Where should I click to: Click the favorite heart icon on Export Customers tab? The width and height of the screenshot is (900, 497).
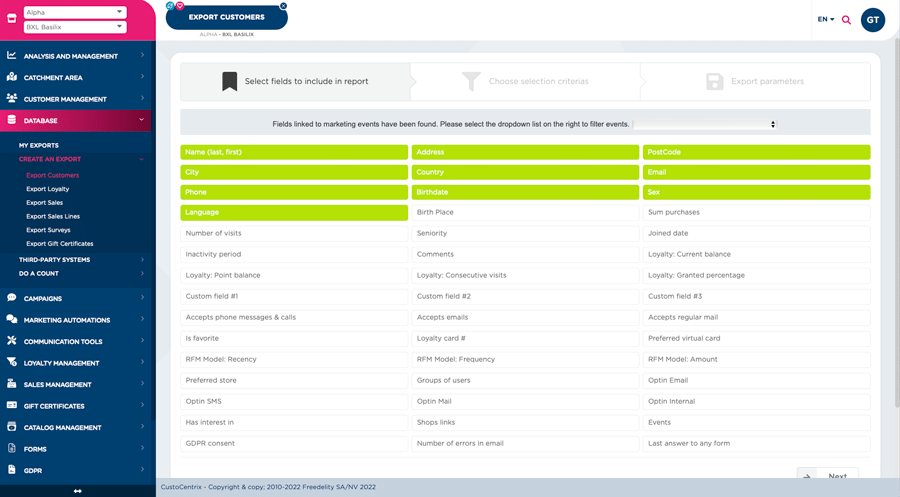(180, 6)
